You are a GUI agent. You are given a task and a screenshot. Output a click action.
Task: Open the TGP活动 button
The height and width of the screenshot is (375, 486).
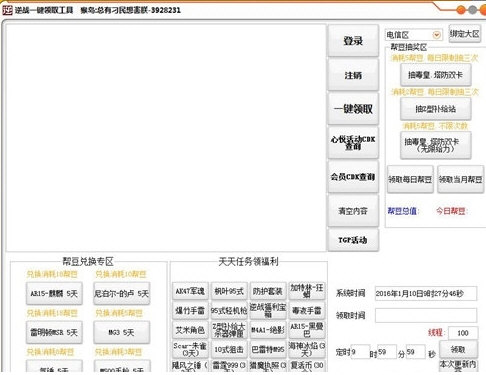[x=353, y=240]
